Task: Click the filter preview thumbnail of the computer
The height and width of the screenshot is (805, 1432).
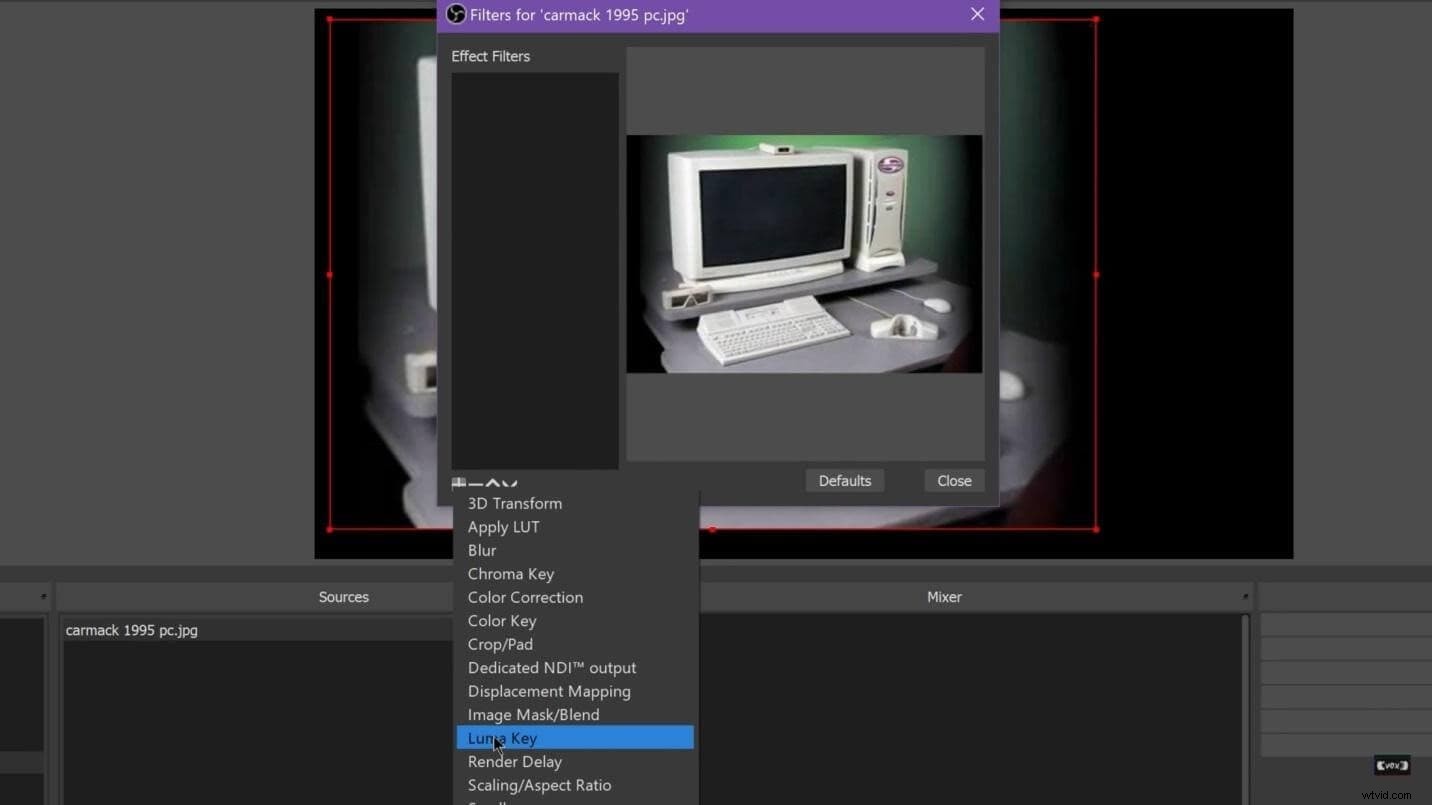Action: pyautogui.click(x=804, y=255)
